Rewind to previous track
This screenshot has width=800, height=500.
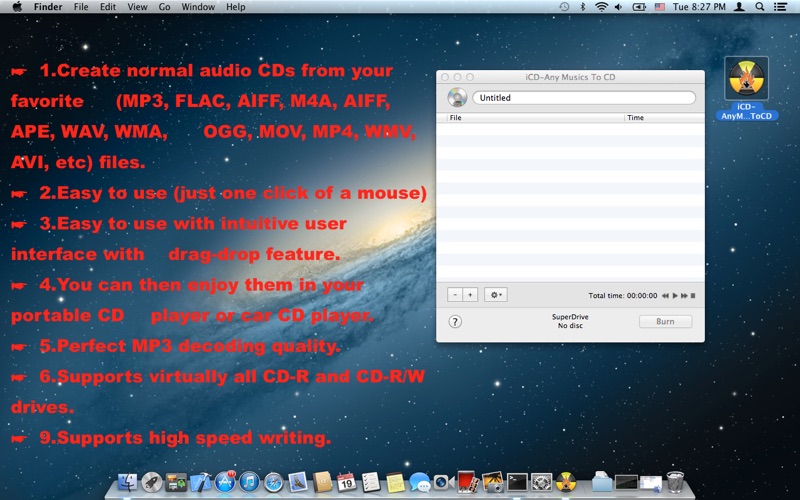(x=665, y=295)
